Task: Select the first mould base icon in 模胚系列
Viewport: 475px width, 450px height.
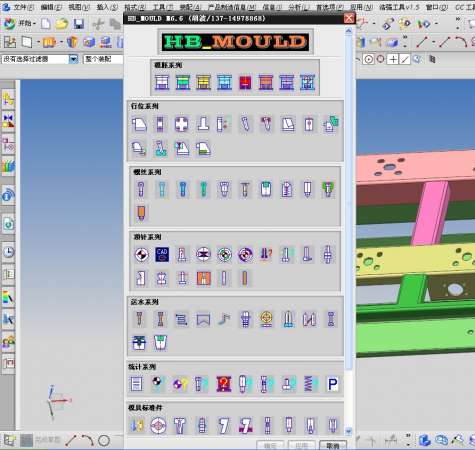Action: pos(162,83)
